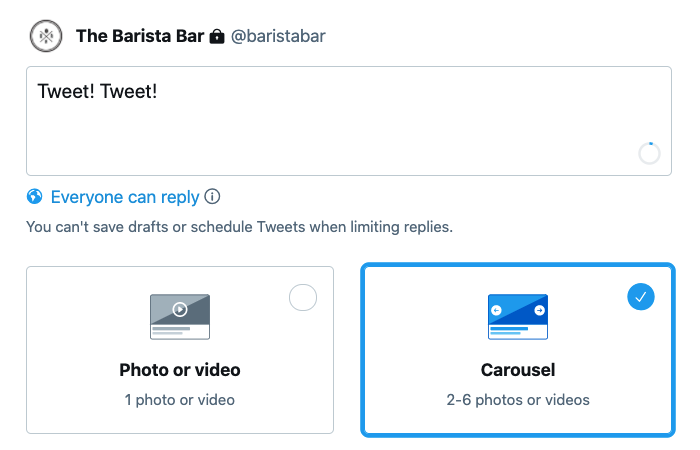Click the character count progress circle
Screen dimensions: 700x450
click(649, 154)
